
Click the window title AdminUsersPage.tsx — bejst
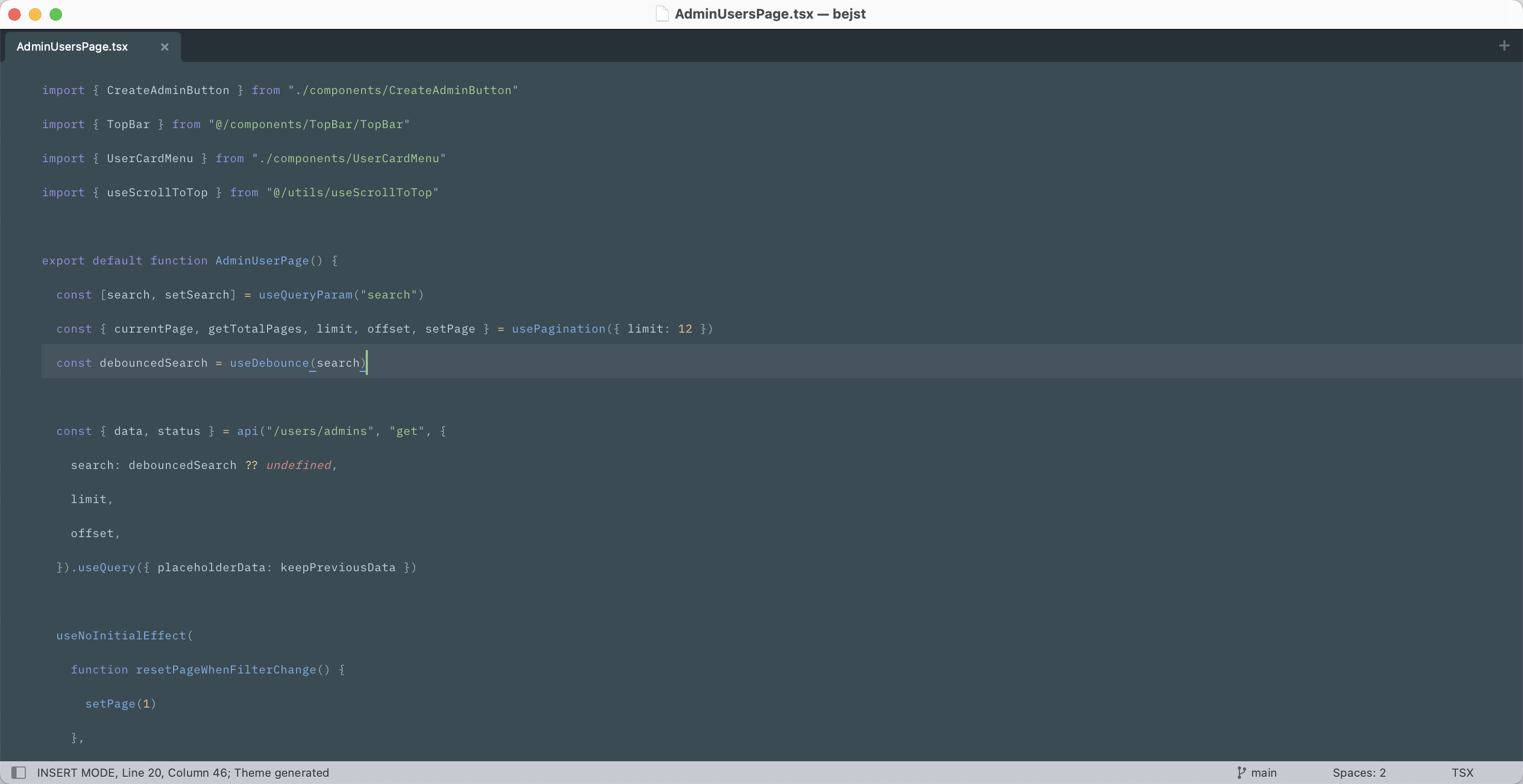click(770, 13)
